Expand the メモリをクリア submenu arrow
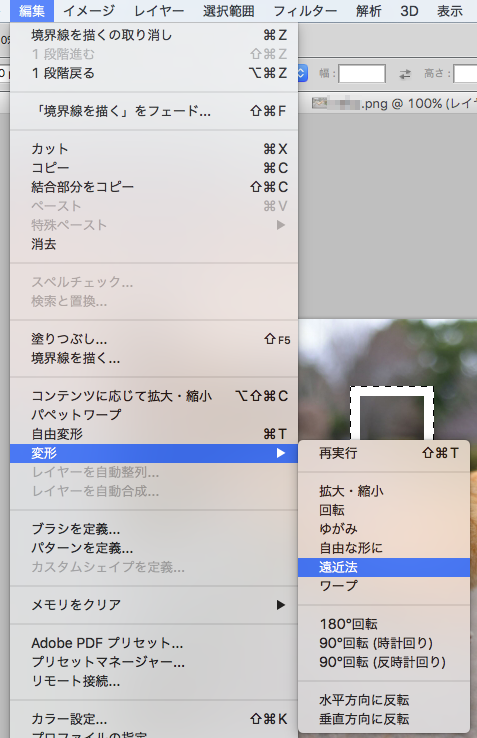 pos(281,605)
